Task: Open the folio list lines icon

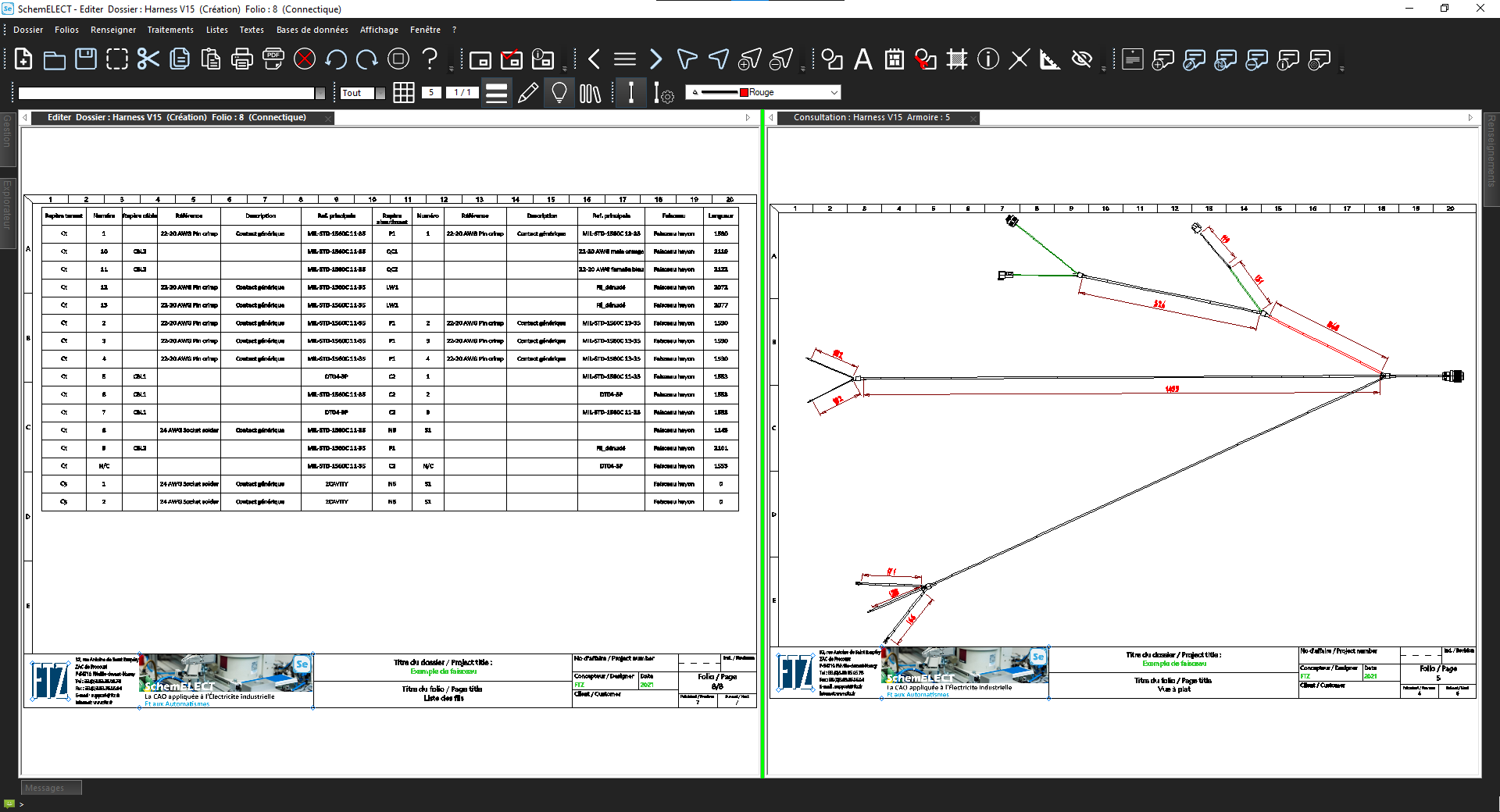Action: tap(625, 59)
